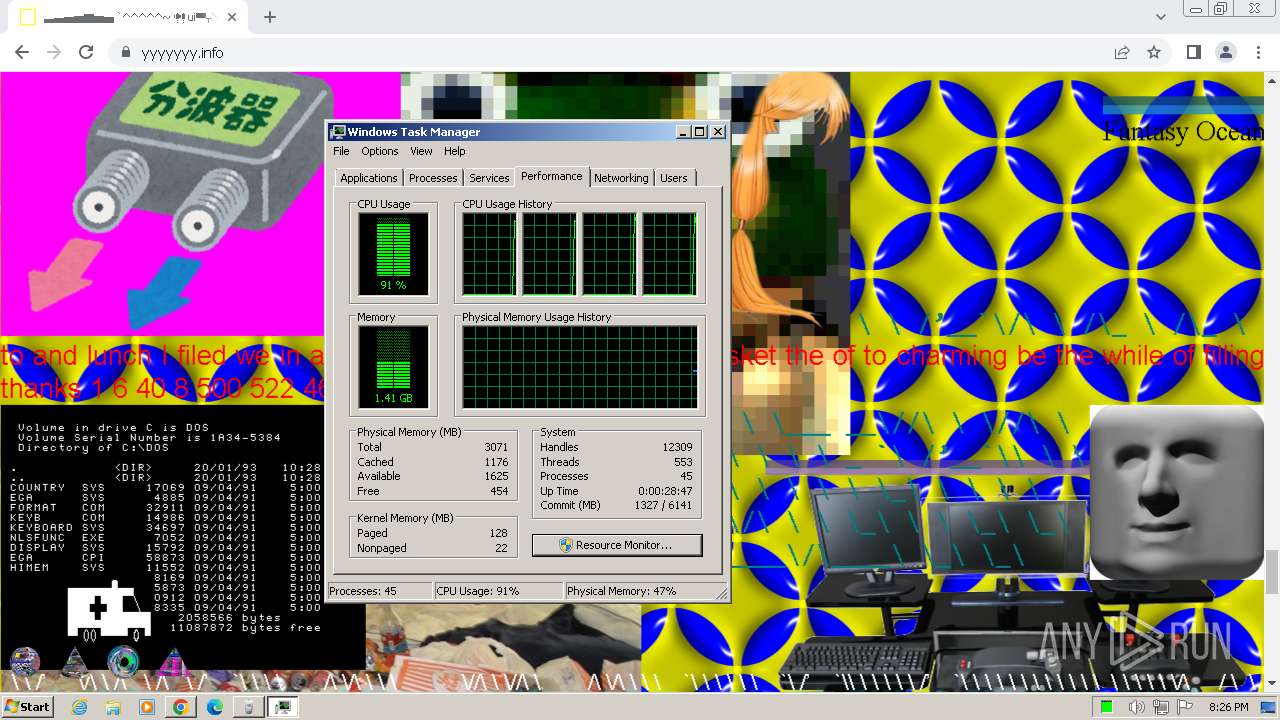Click the Commit (MB) 1327 / 6141 value
Viewport: 1280px width, 720px height.
click(x=662, y=505)
